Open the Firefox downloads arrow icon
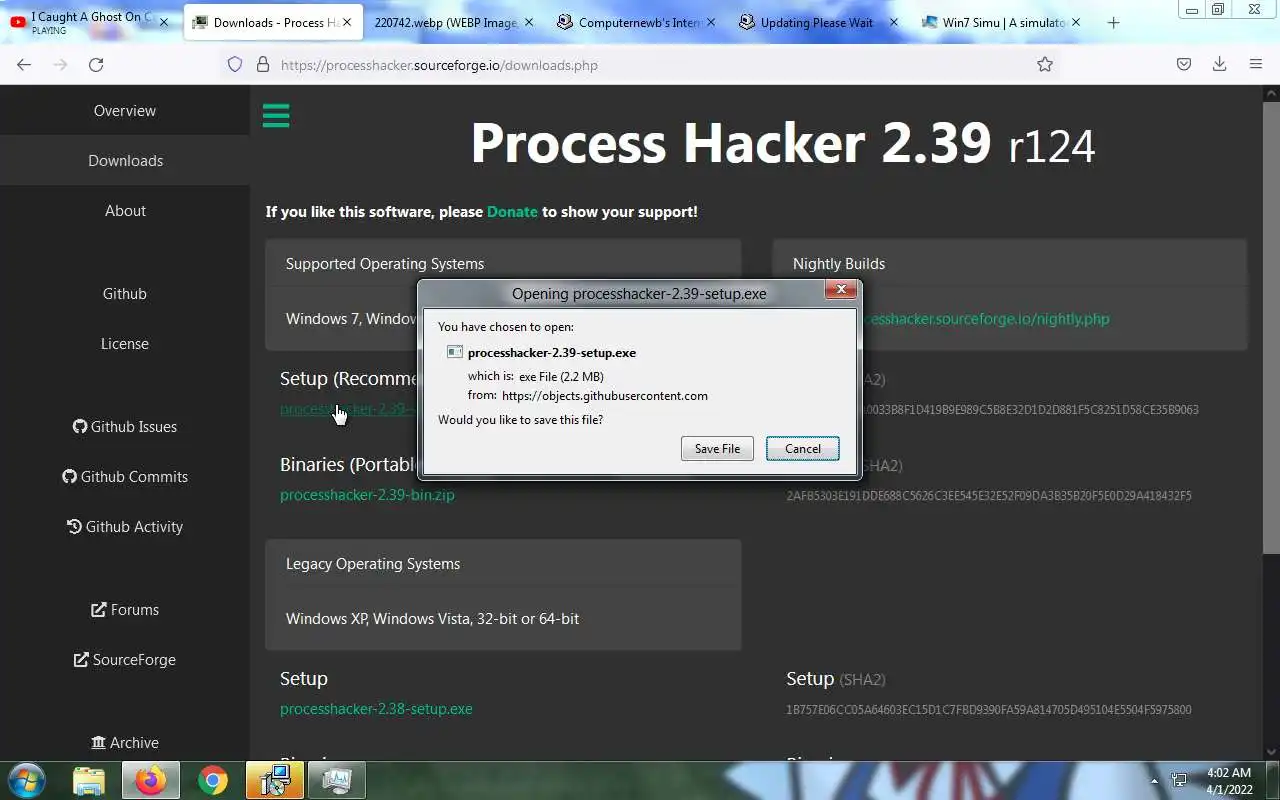The image size is (1280, 800). [x=1219, y=64]
